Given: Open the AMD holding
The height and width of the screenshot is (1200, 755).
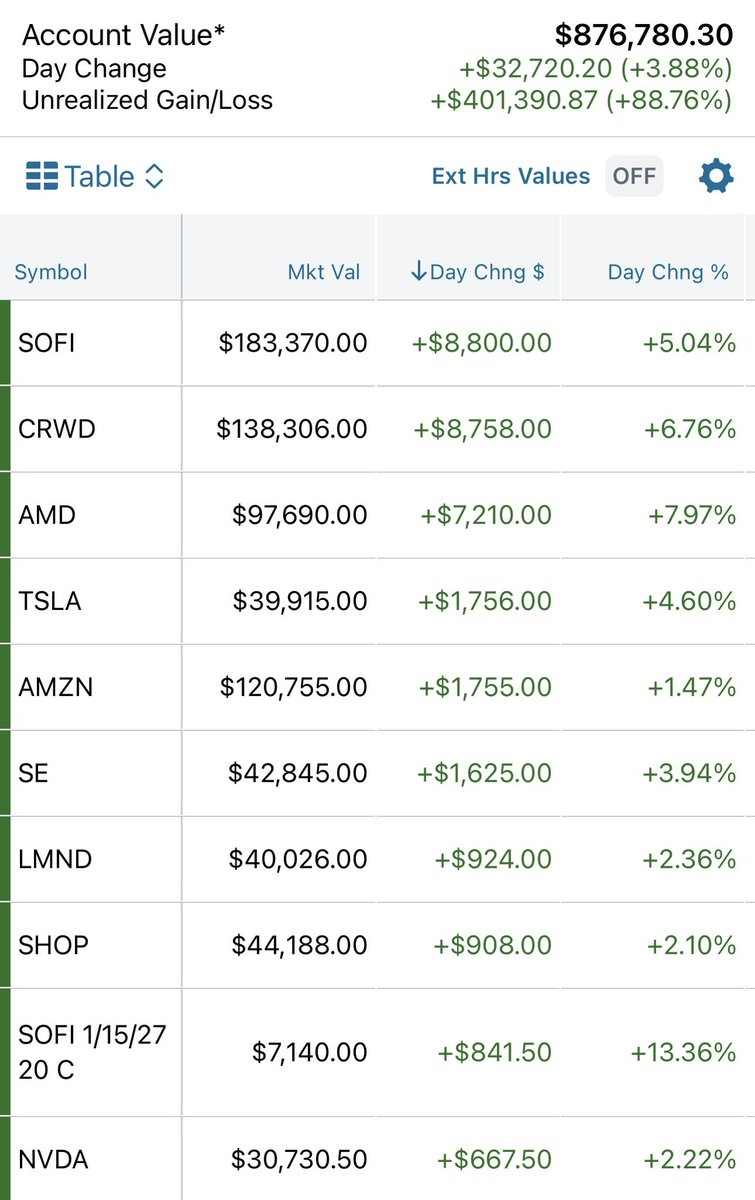Looking at the screenshot, I should click(377, 515).
